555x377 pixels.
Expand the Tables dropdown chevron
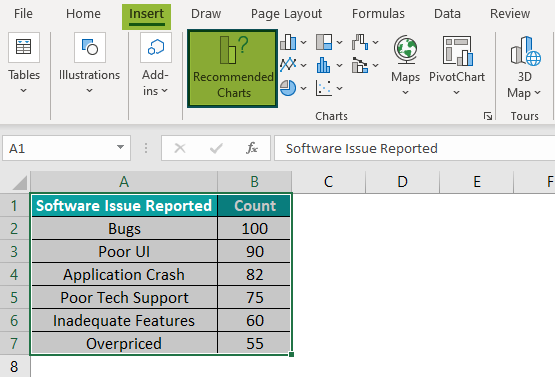(x=23, y=91)
